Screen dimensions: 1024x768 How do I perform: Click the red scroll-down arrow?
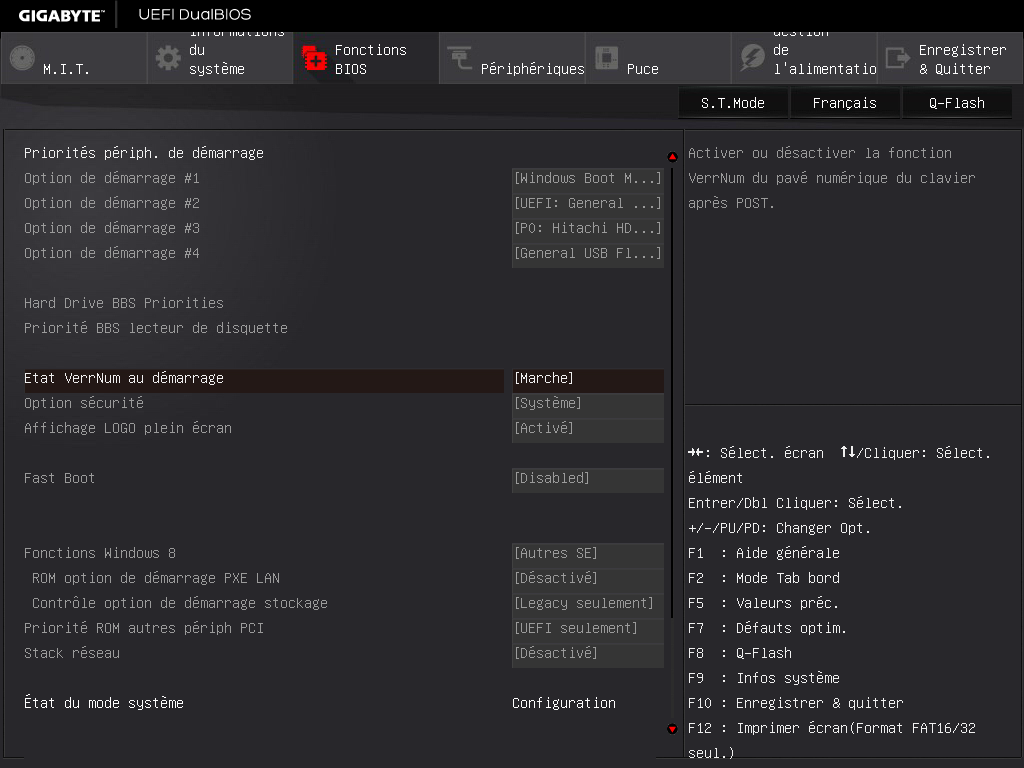[672, 729]
